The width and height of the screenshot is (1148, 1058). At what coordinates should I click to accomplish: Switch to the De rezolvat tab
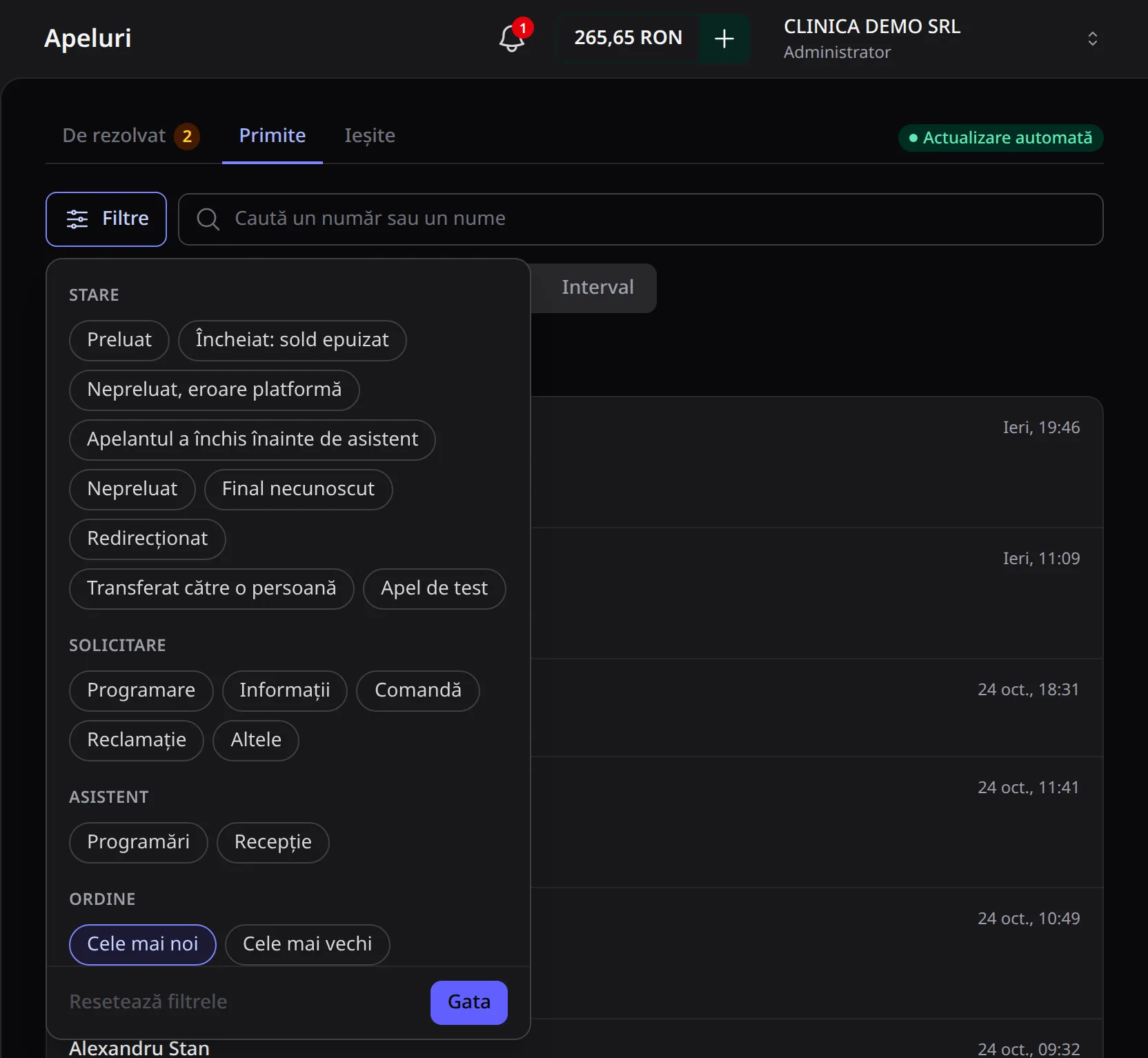coord(130,136)
